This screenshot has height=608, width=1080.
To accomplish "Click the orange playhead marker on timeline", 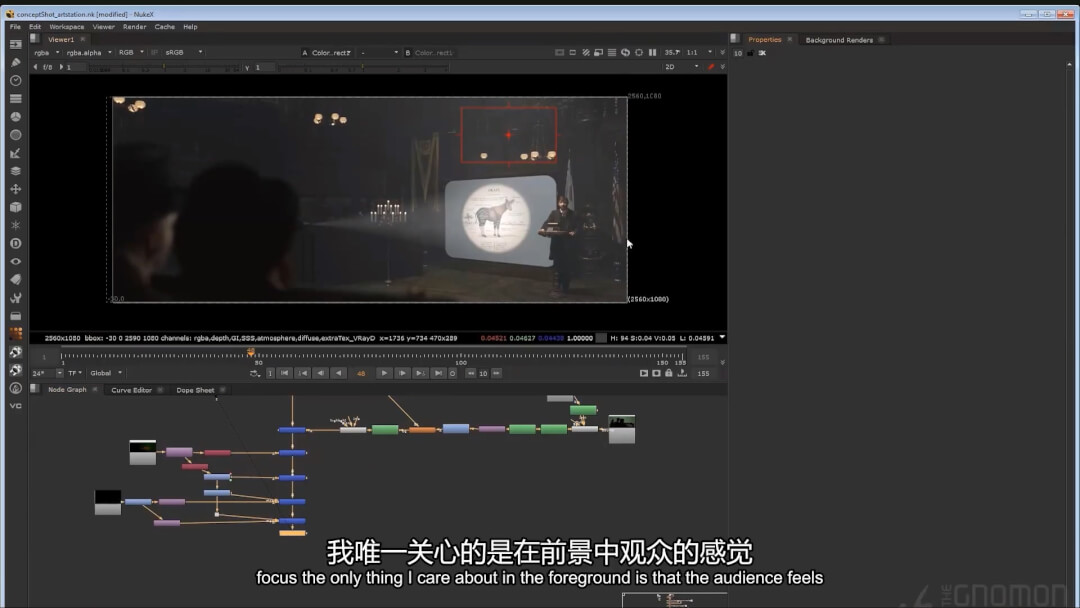I will [x=251, y=353].
